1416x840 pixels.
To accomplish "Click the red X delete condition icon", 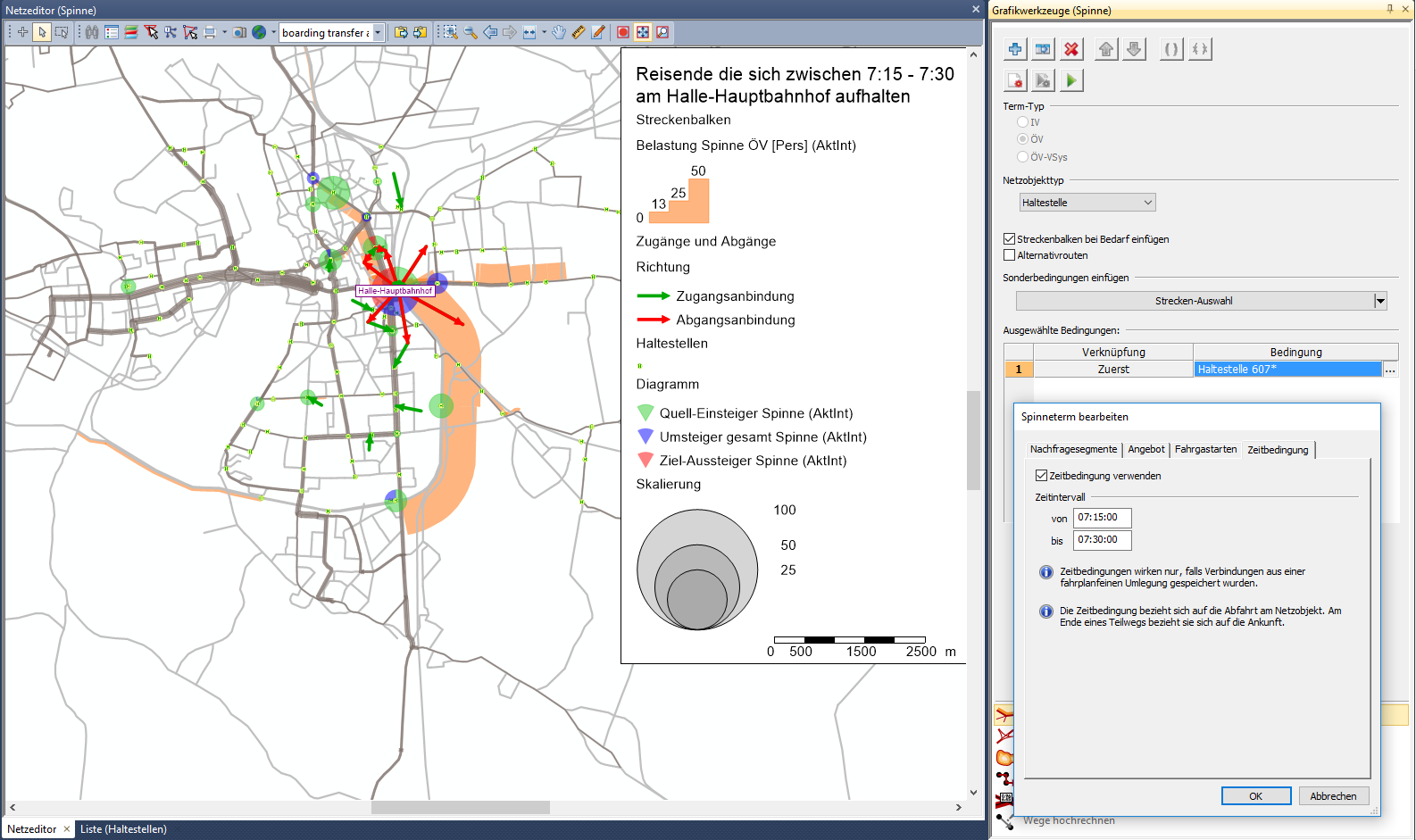I will click(x=1071, y=49).
